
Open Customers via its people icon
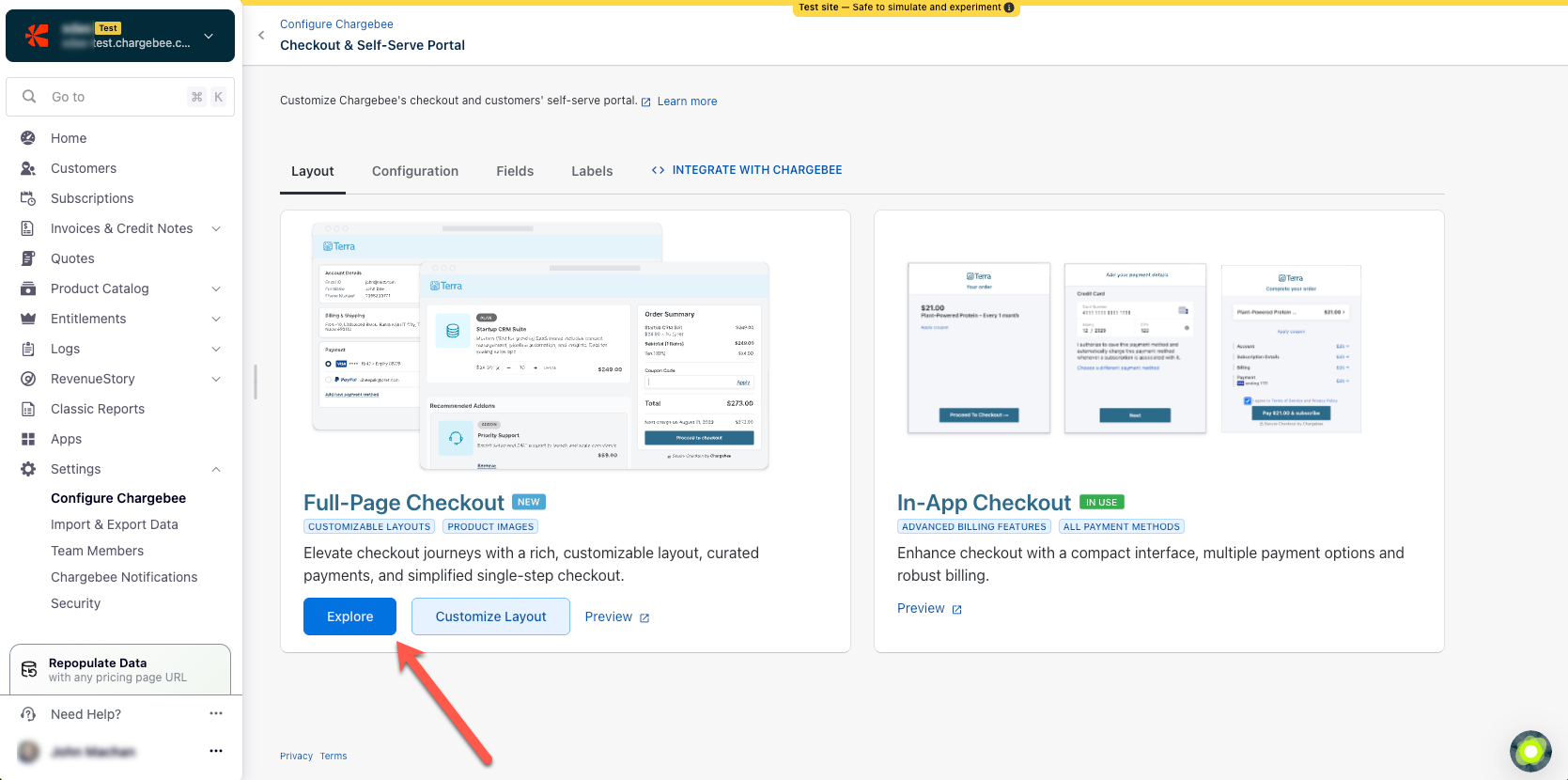[28, 168]
